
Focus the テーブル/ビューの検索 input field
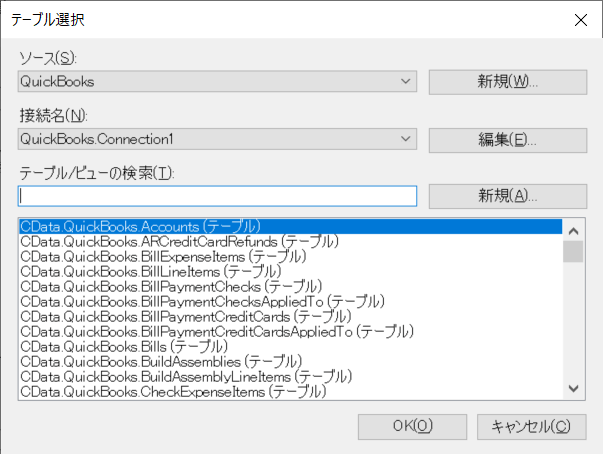[x=217, y=196]
